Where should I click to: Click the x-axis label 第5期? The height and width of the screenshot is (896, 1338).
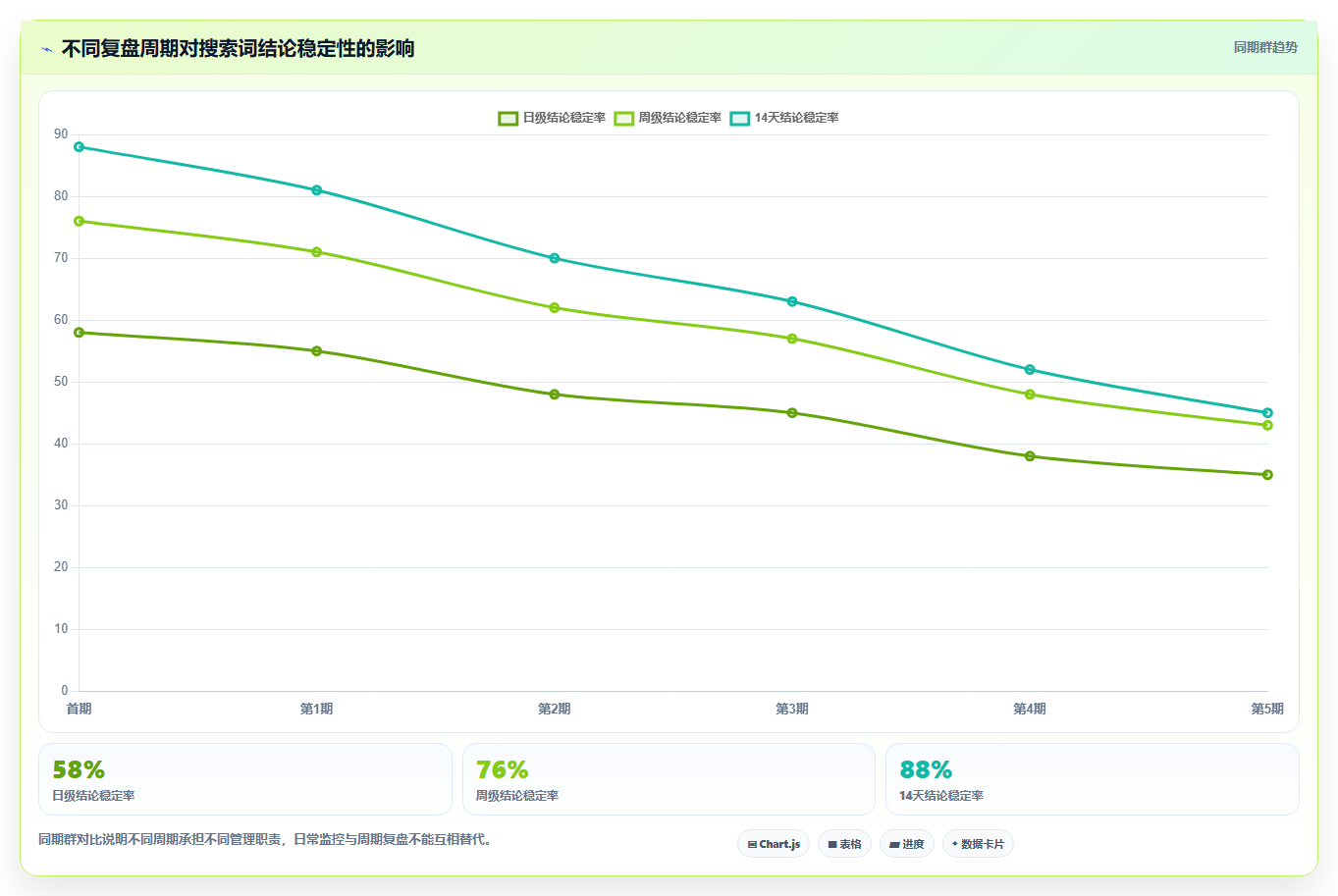coord(1267,709)
